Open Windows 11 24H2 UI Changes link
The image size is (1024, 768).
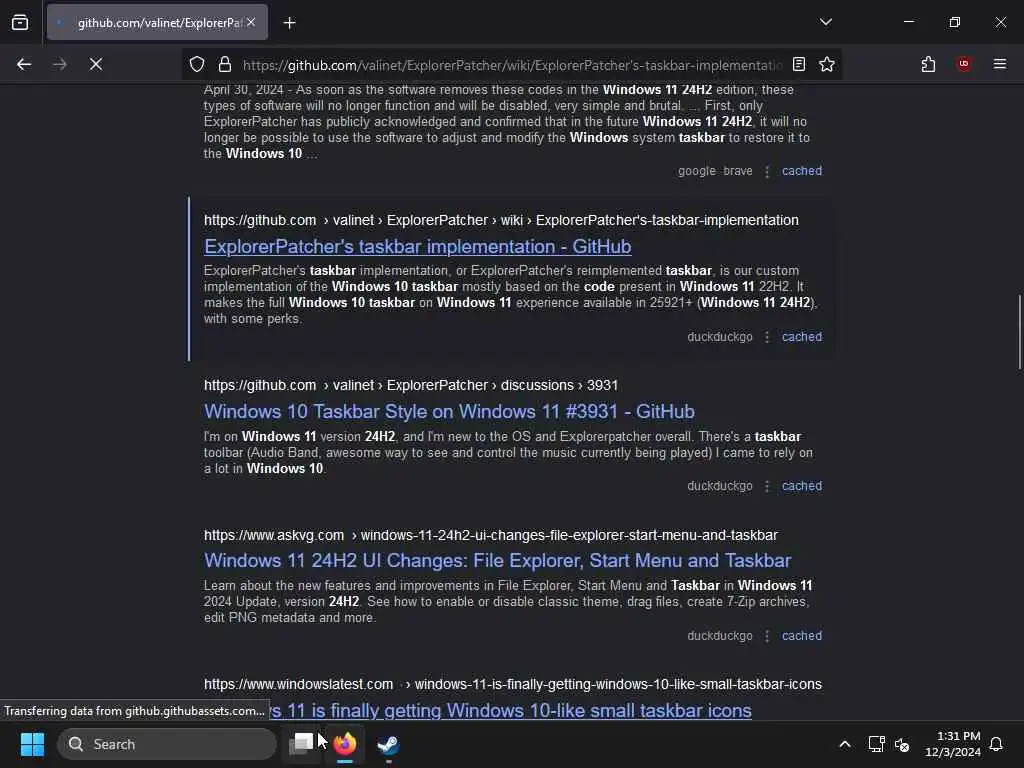[x=498, y=561]
